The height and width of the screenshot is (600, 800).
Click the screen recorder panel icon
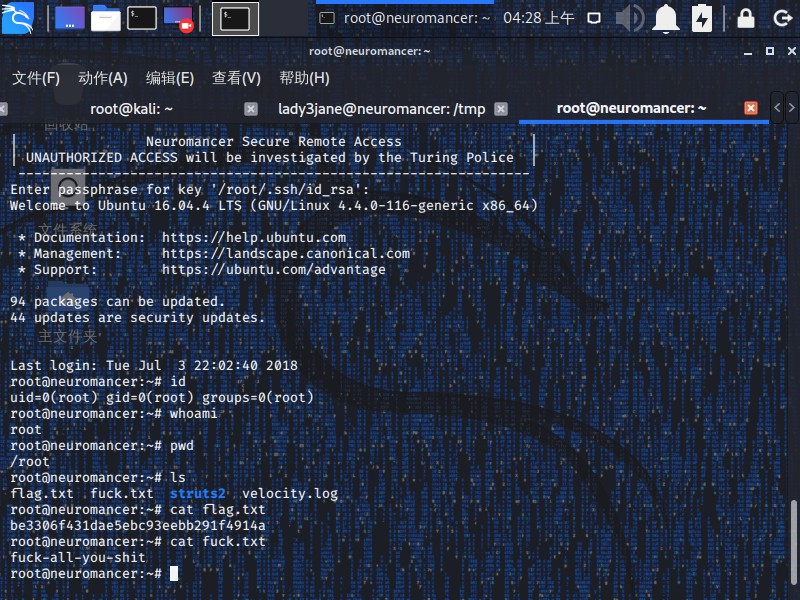pos(179,19)
